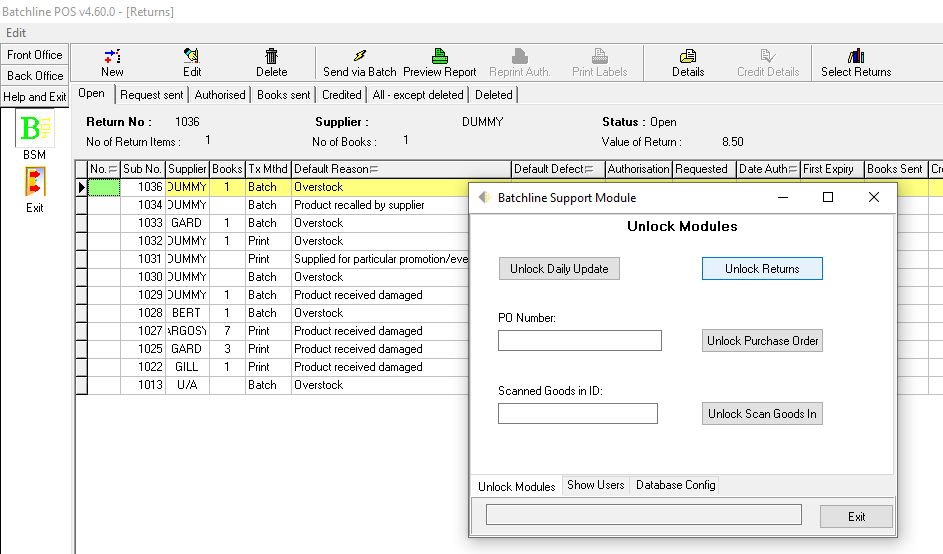Screen dimensions: 943x554
Task: Click the Batchline Support Module title icon
Action: point(485,197)
